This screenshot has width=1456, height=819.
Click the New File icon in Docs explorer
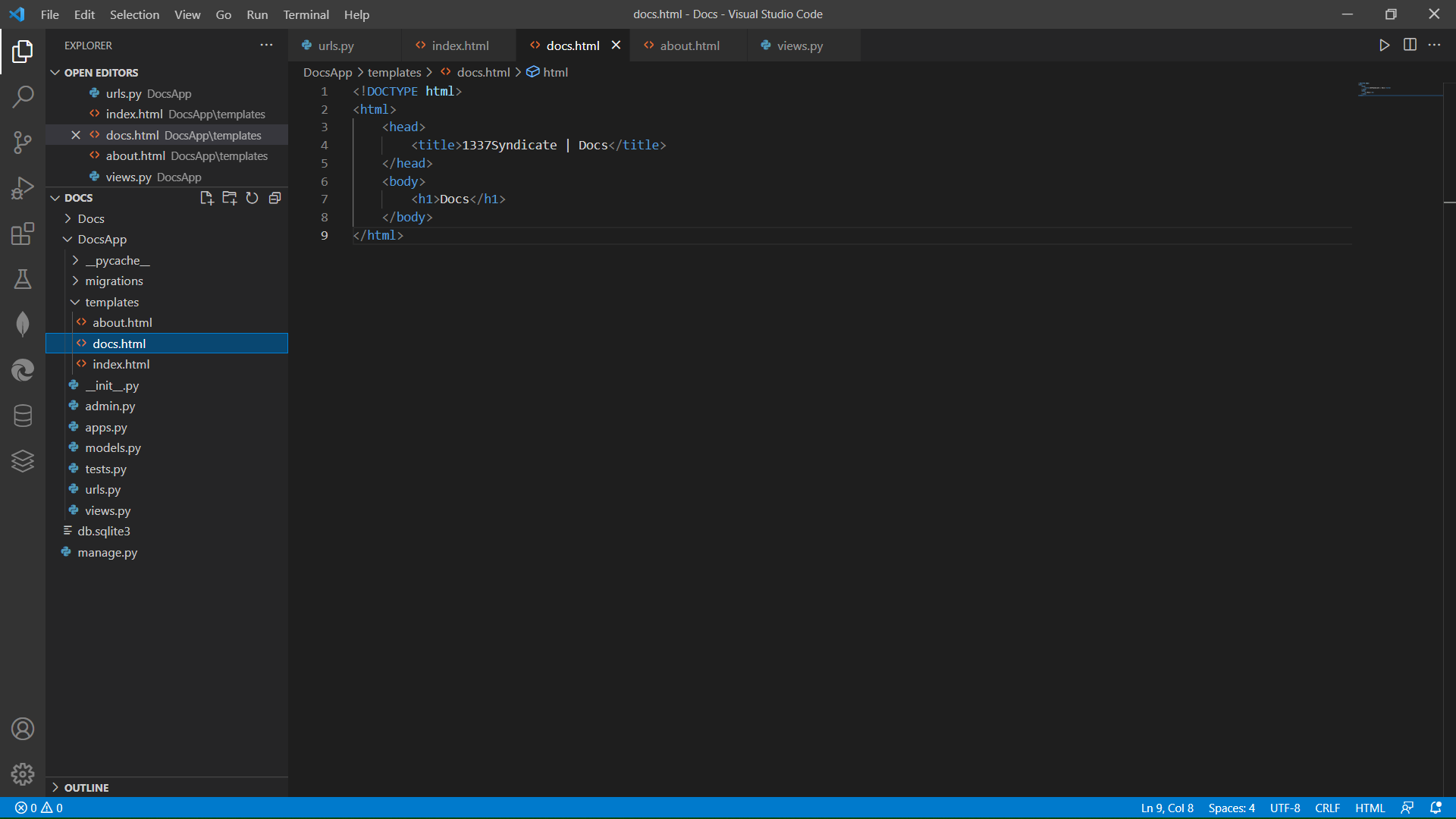pyautogui.click(x=206, y=198)
